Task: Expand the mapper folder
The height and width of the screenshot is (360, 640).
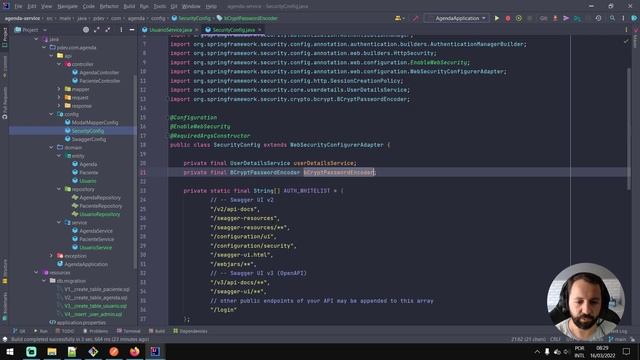Action: 59,89
